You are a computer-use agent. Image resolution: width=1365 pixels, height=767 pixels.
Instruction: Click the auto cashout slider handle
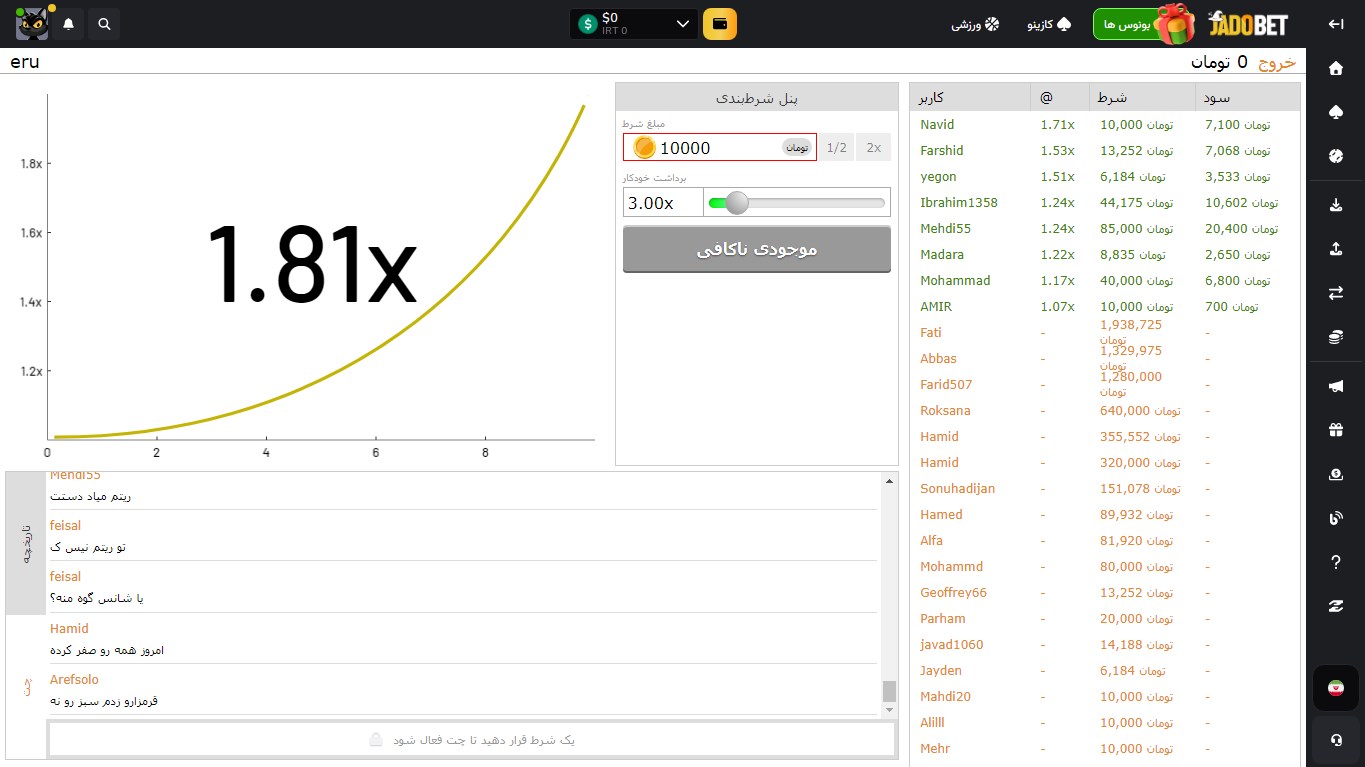(x=737, y=203)
